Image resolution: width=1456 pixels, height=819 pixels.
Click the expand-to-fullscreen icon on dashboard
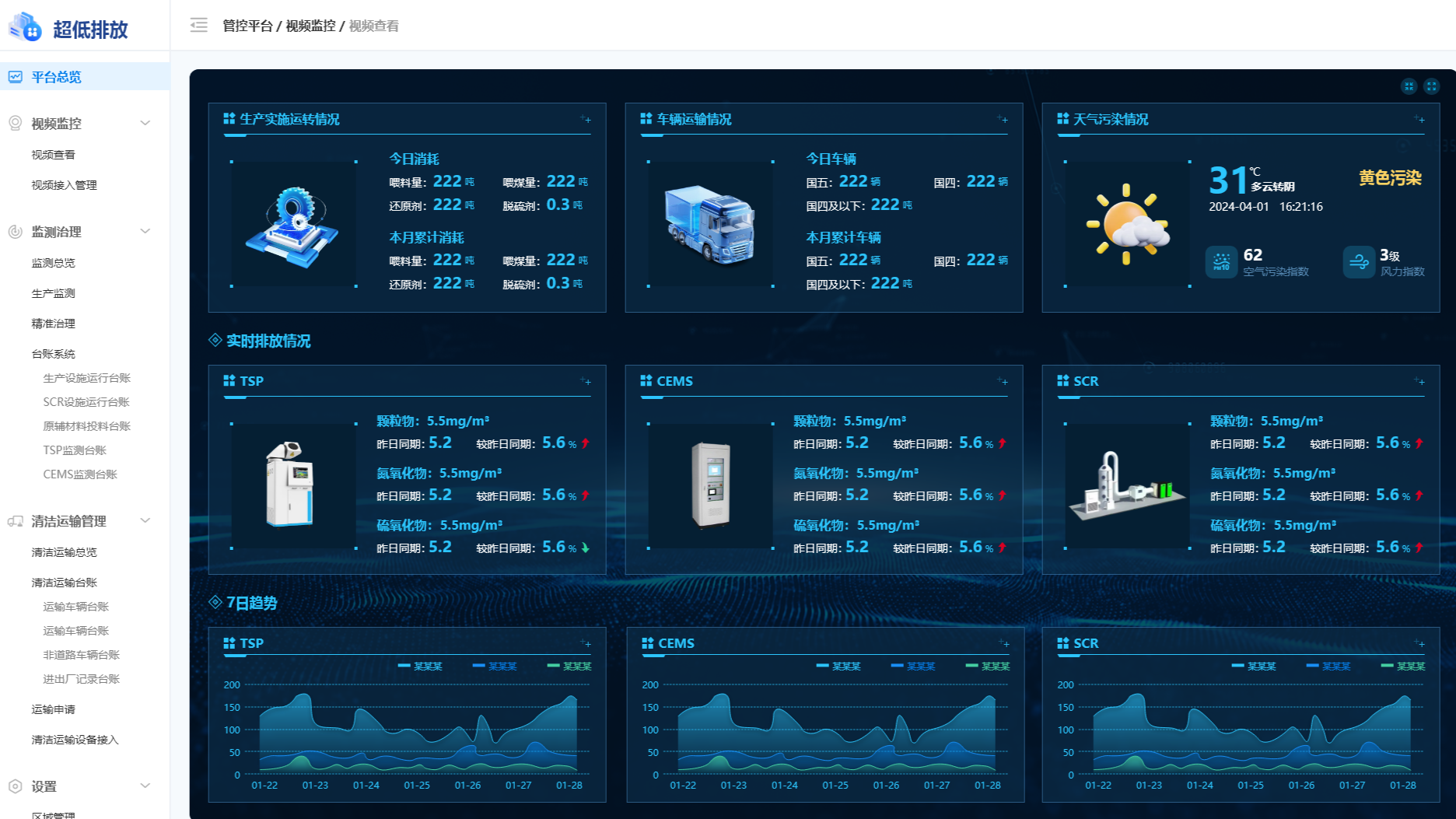coord(1431,86)
